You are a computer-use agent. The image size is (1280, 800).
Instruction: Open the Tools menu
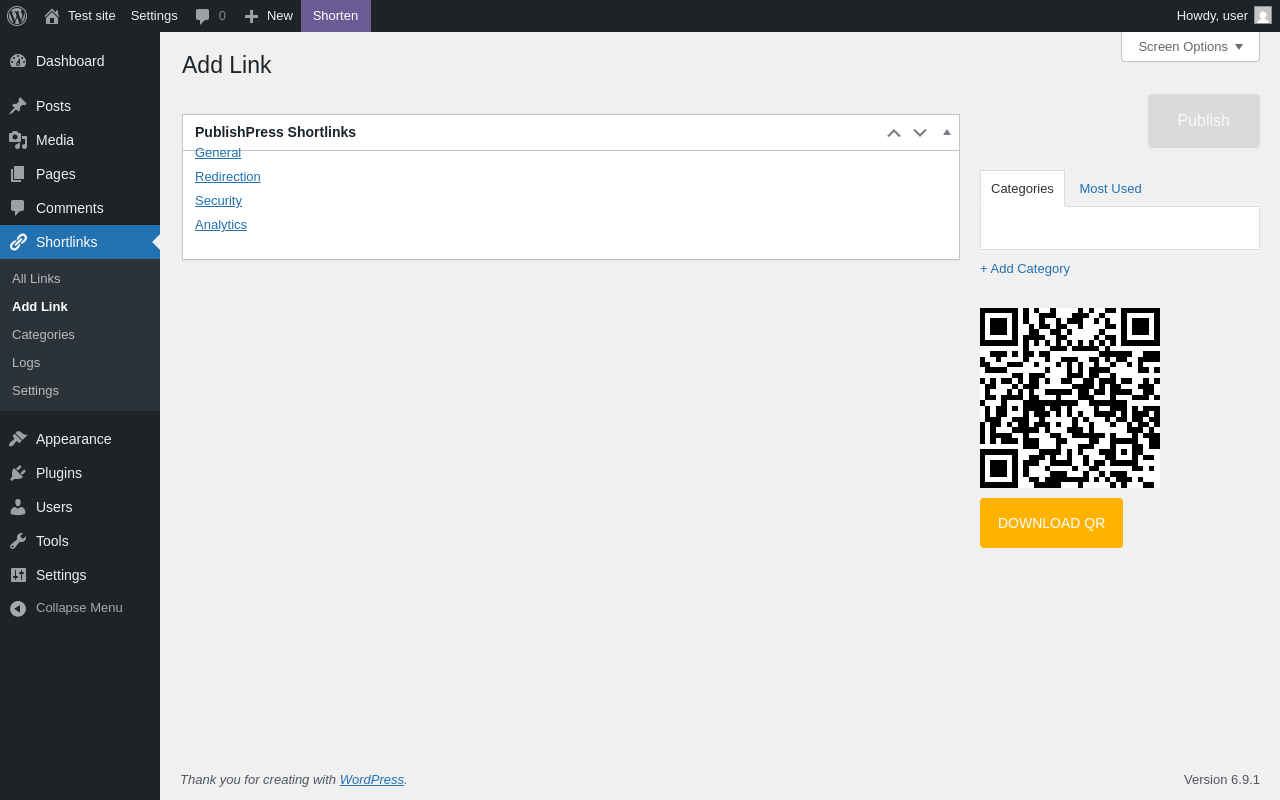[80, 541]
